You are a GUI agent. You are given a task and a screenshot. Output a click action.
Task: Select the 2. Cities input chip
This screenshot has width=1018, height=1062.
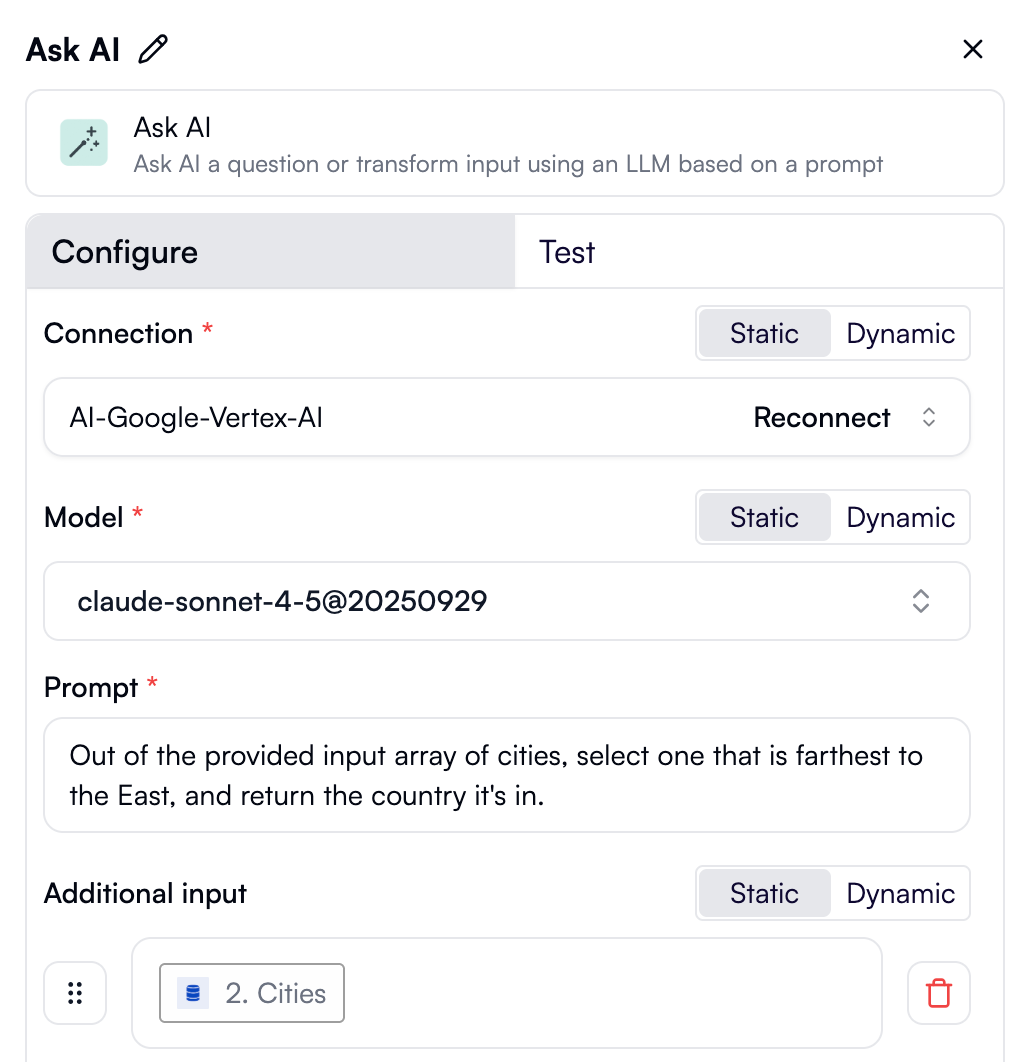pyautogui.click(x=251, y=993)
